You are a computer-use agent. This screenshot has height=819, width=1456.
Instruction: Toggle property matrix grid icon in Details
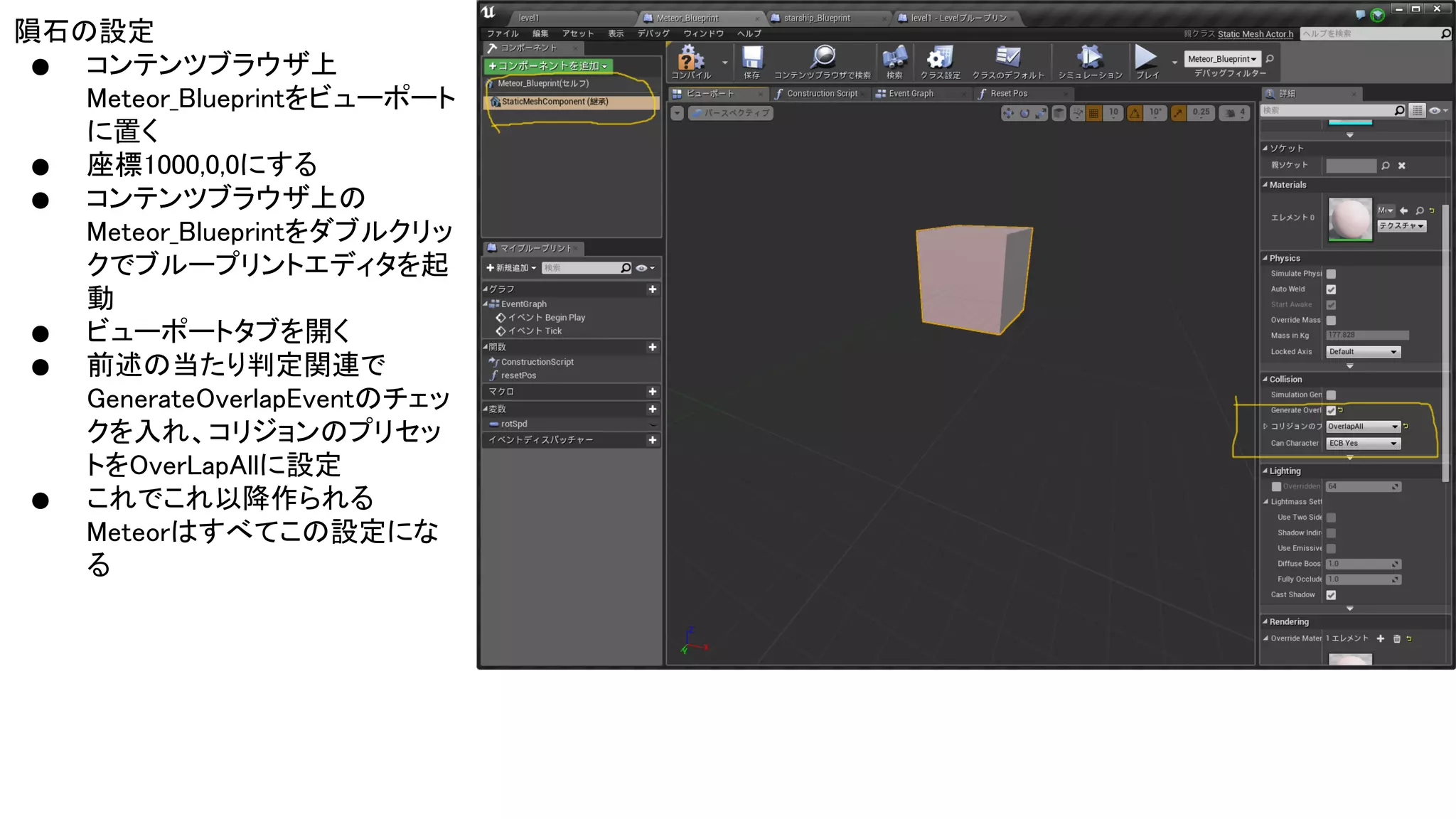pos(1418,110)
